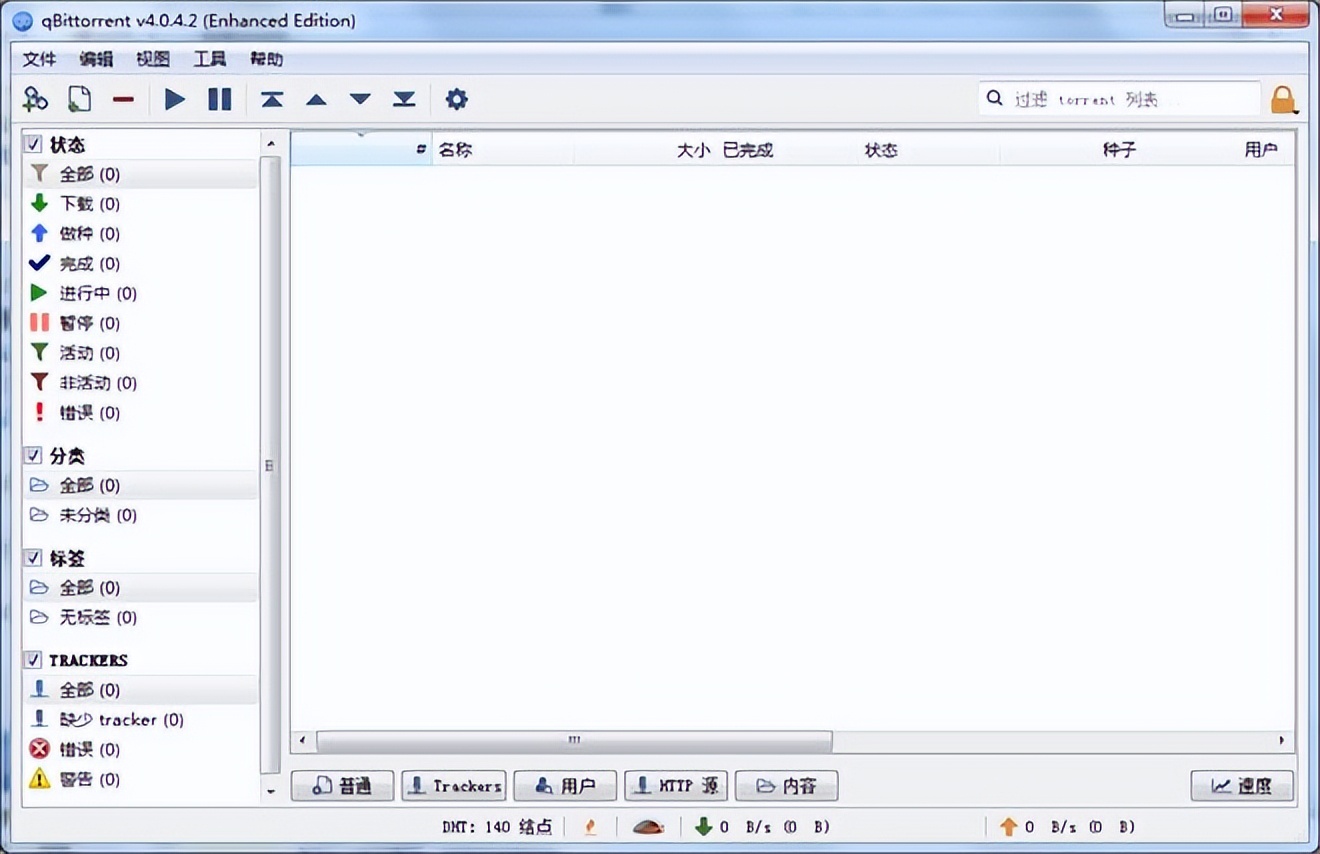
Task: Switch to the HTTP 源 tab
Action: (x=676, y=786)
